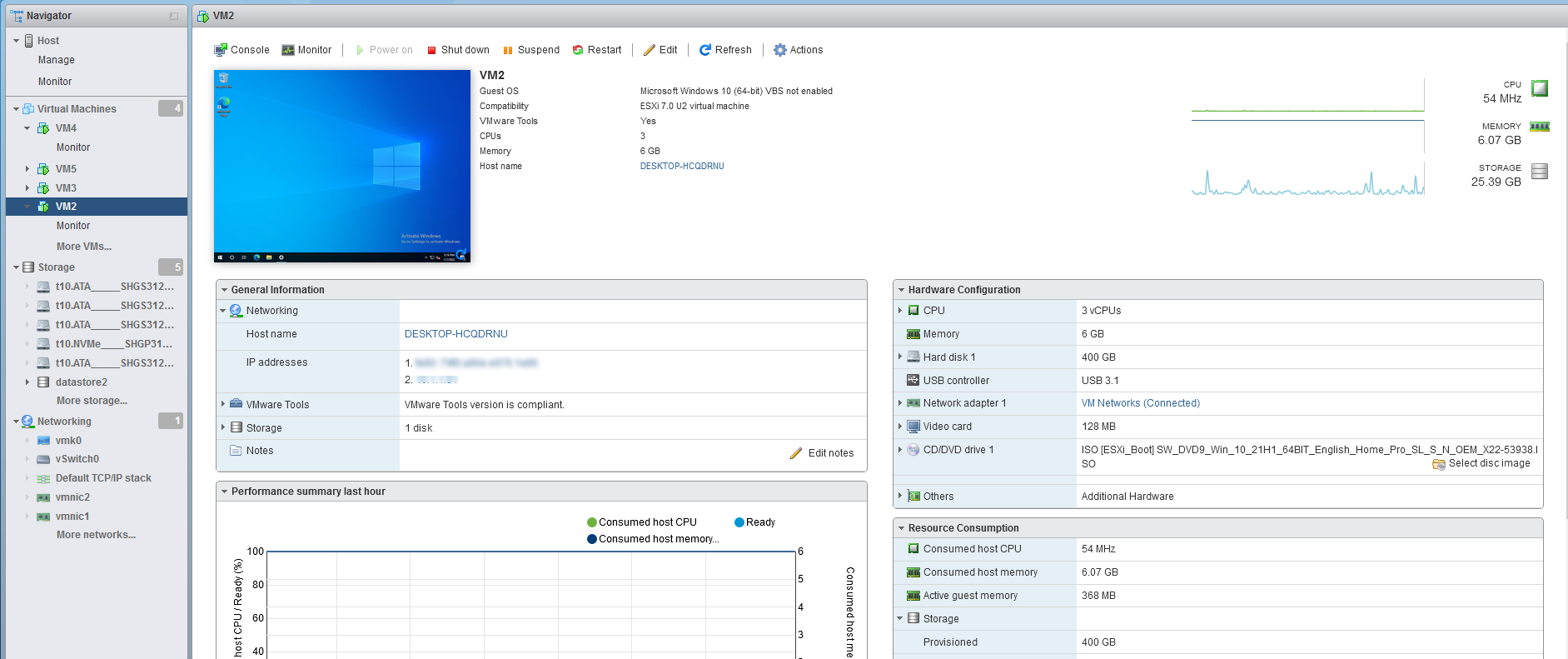Select Storage in the Navigator
This screenshot has width=1568, height=659.
click(57, 267)
